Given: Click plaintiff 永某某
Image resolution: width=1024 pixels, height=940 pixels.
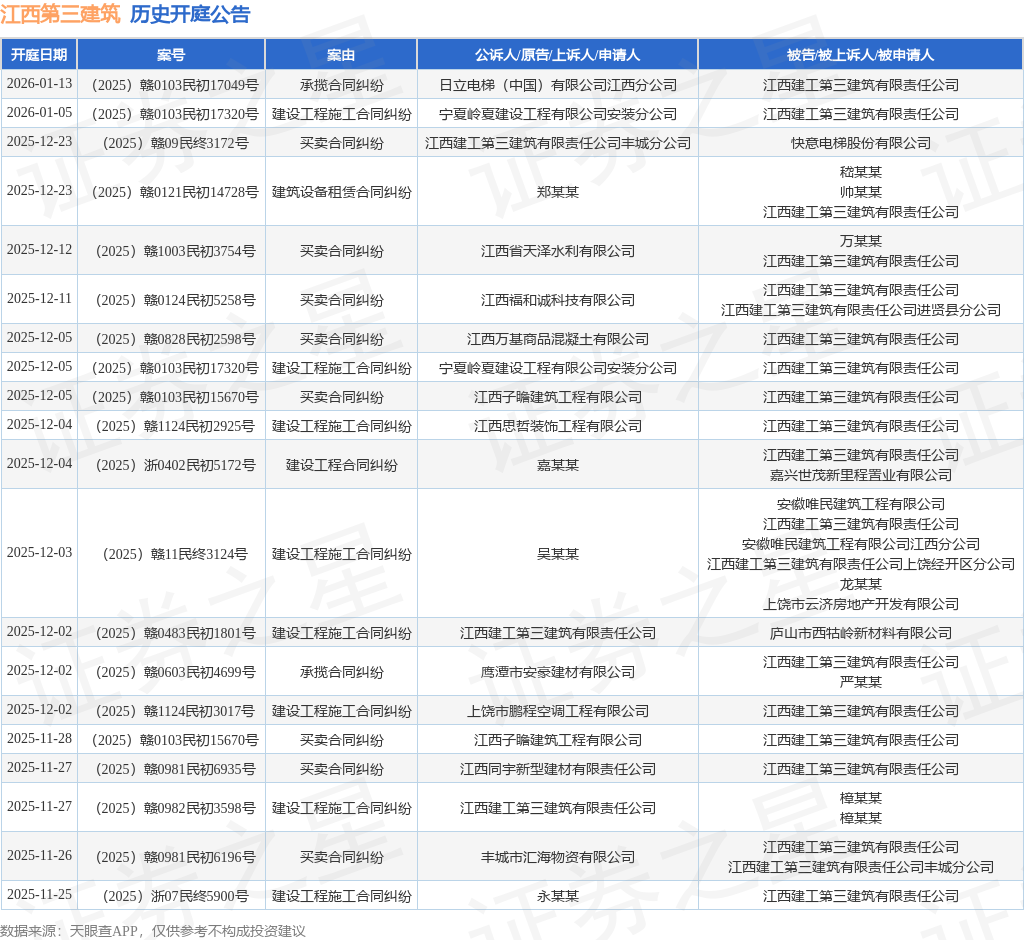Looking at the screenshot, I should click(x=558, y=896).
